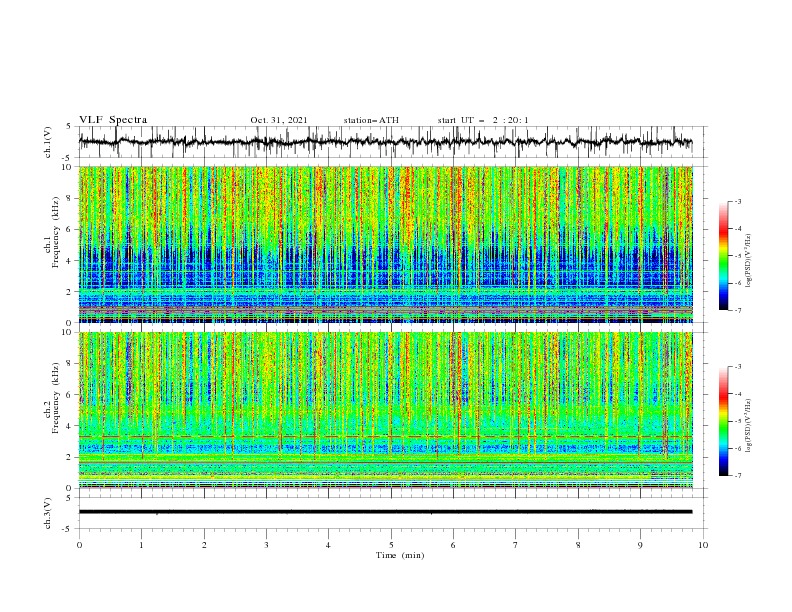
Task: Click the upper PSD color scale bar
Action: pyautogui.click(x=724, y=256)
